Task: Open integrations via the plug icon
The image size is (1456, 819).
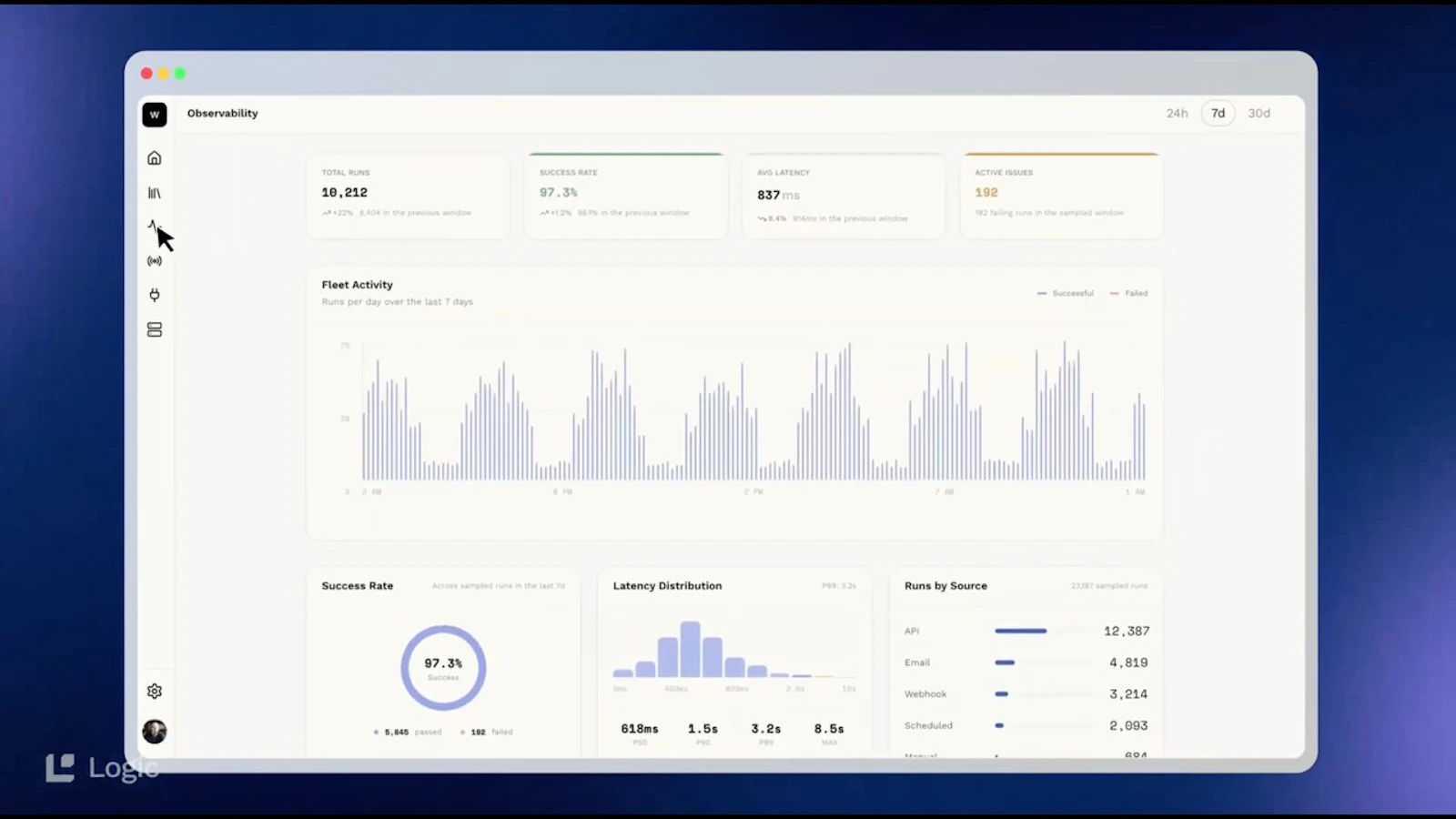Action: [x=155, y=295]
